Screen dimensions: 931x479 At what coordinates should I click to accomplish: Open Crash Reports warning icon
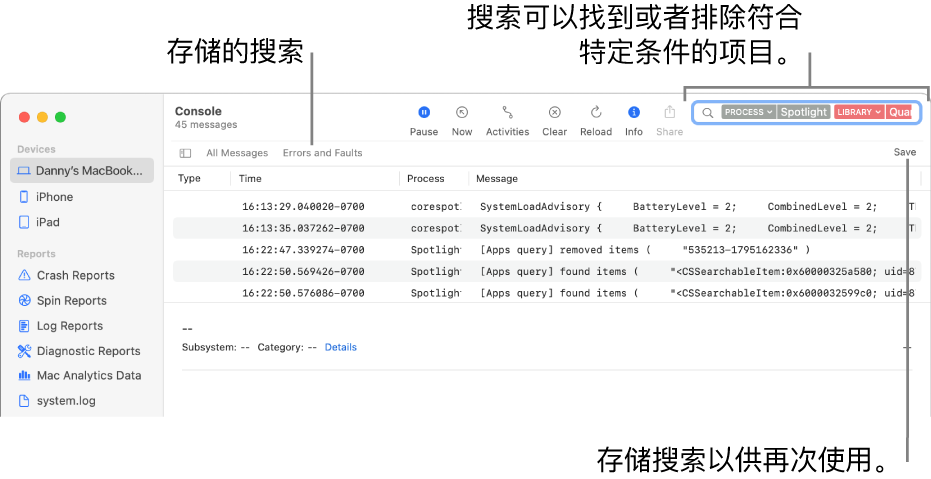coord(24,275)
